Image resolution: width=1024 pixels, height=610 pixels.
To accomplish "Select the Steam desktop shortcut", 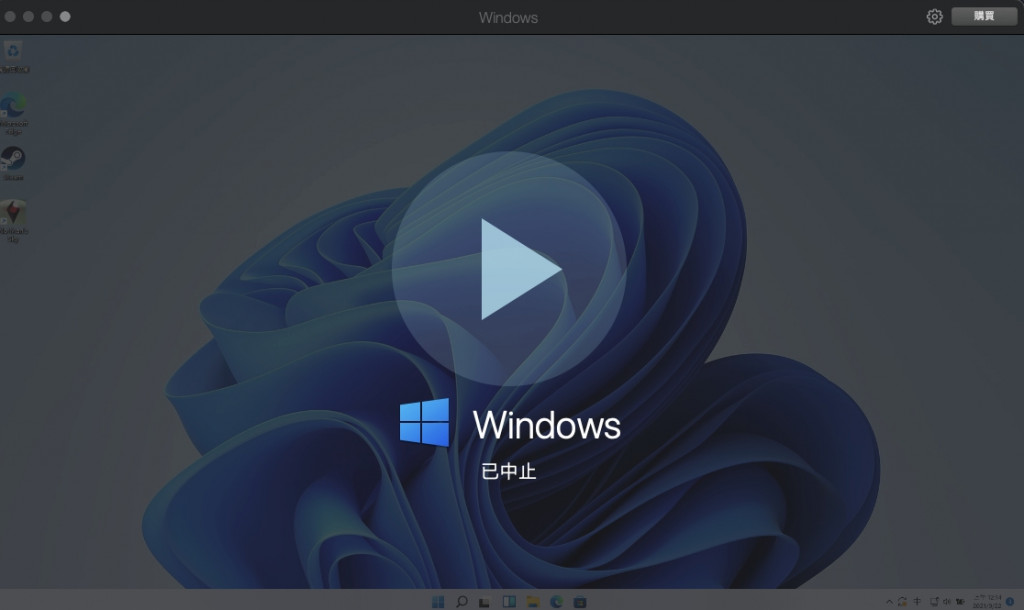I will click(13, 163).
